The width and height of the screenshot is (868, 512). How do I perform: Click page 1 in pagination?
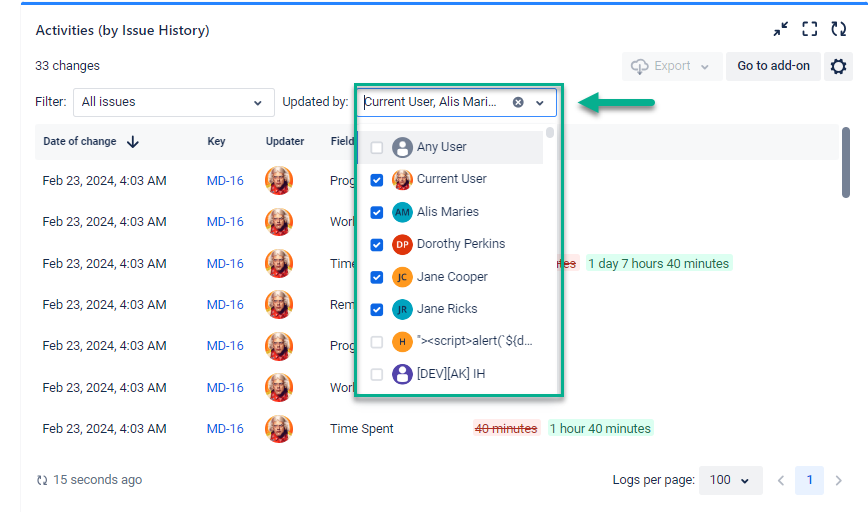[810, 480]
